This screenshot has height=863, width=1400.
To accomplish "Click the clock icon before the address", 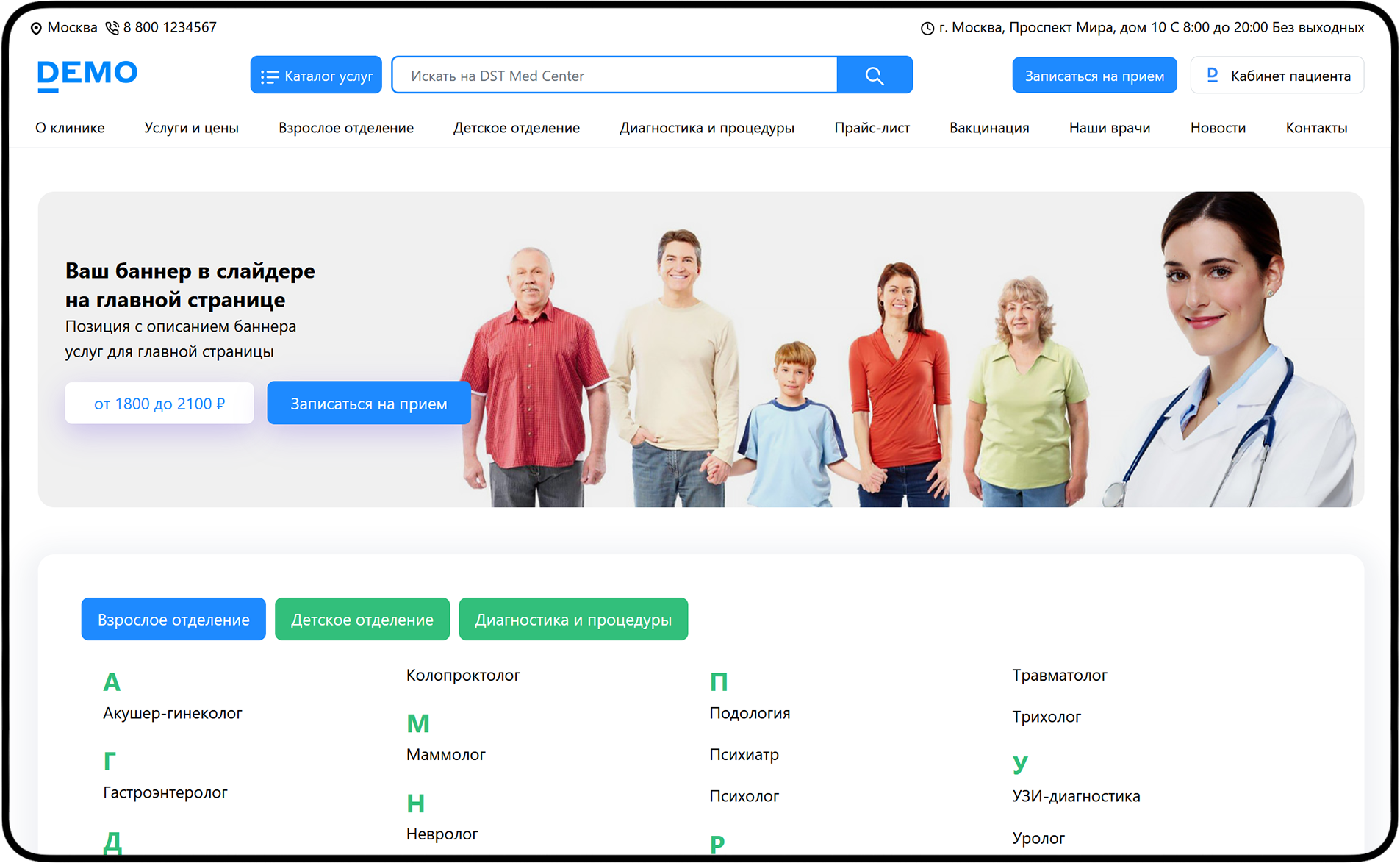I will point(927,28).
